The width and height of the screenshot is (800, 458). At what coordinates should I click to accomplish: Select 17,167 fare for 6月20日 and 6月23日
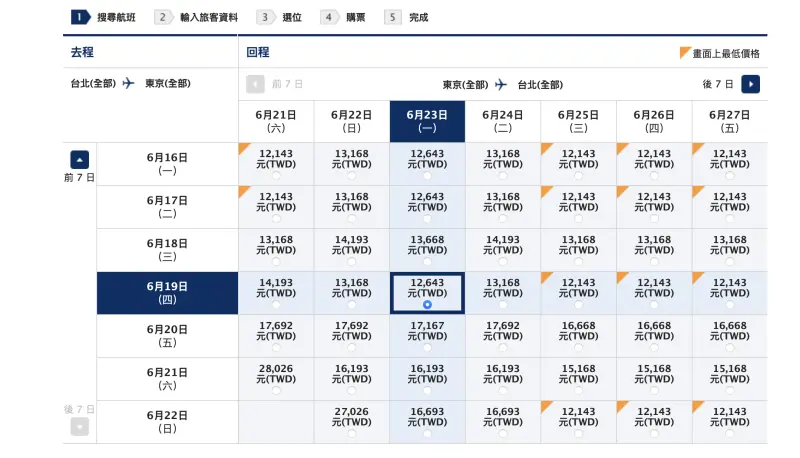click(x=428, y=336)
